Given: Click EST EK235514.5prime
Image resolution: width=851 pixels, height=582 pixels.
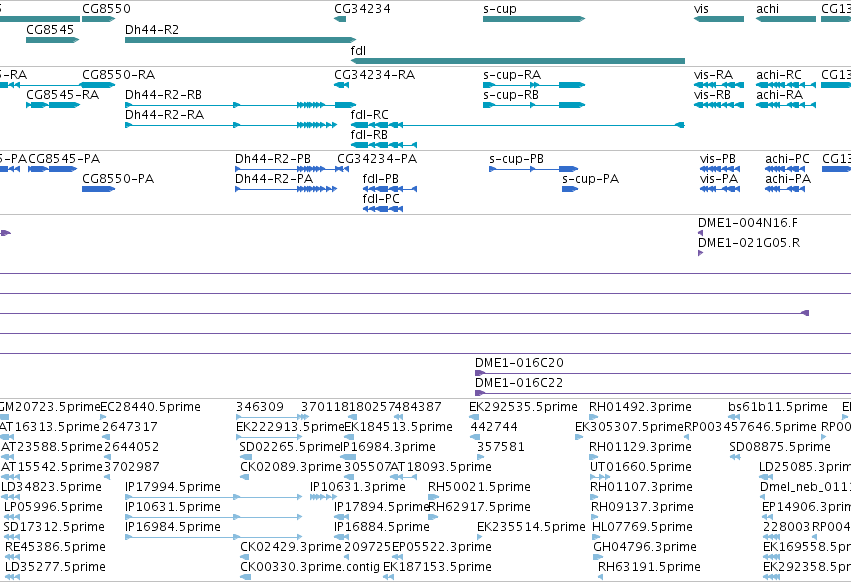Looking at the screenshot, I should pyautogui.click(x=531, y=527).
